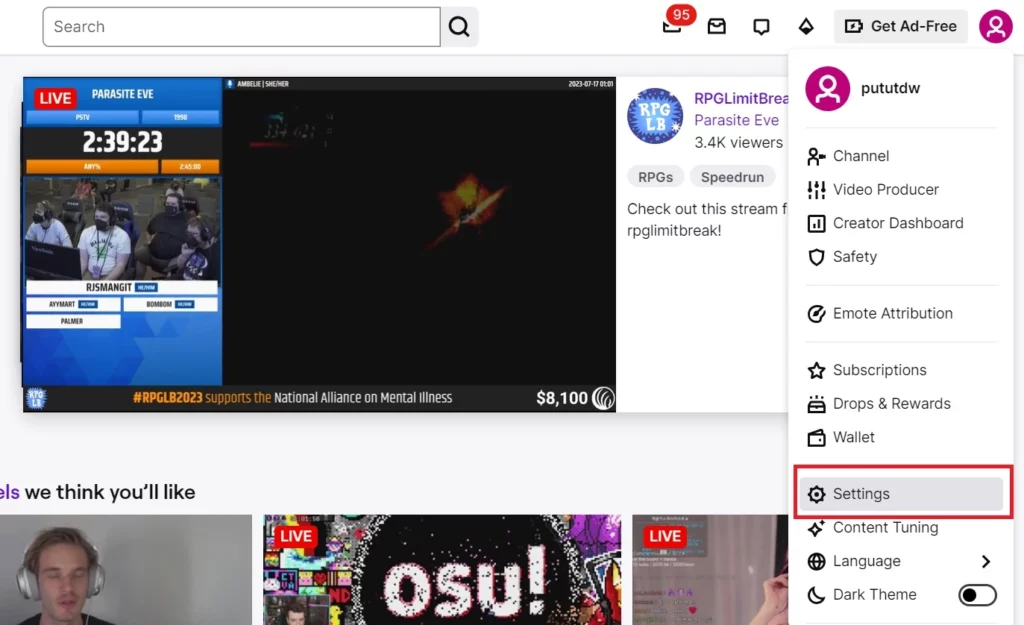The width and height of the screenshot is (1024, 625).
Task: Open whispers chat bubble icon
Action: tap(761, 26)
